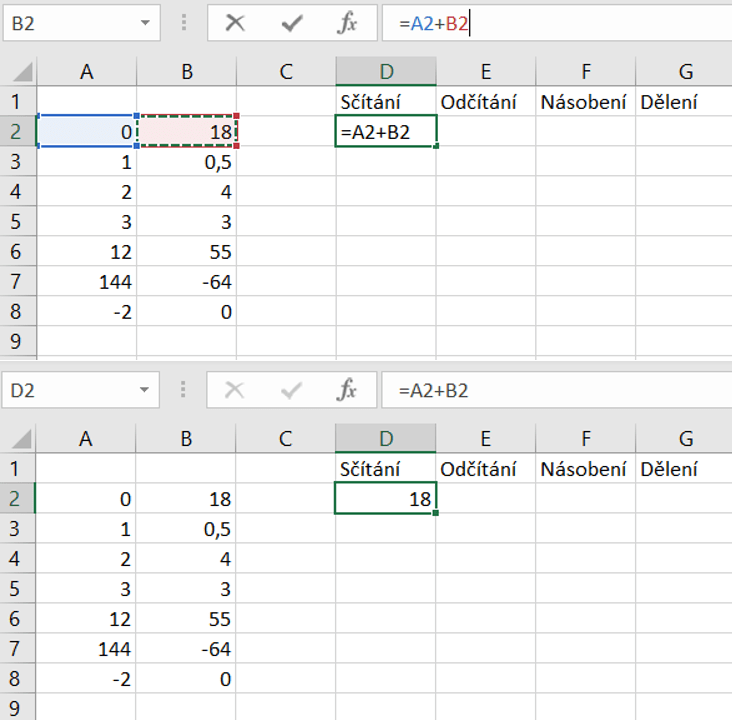This screenshot has height=720, width=732.
Task: Click the fx icon beside the D2 name box
Action: 347,390
